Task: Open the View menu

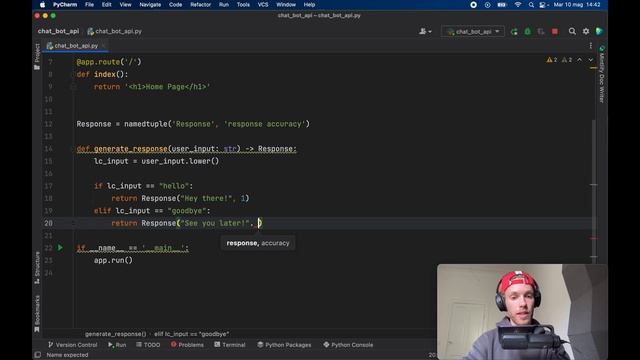Action: coord(125,5)
